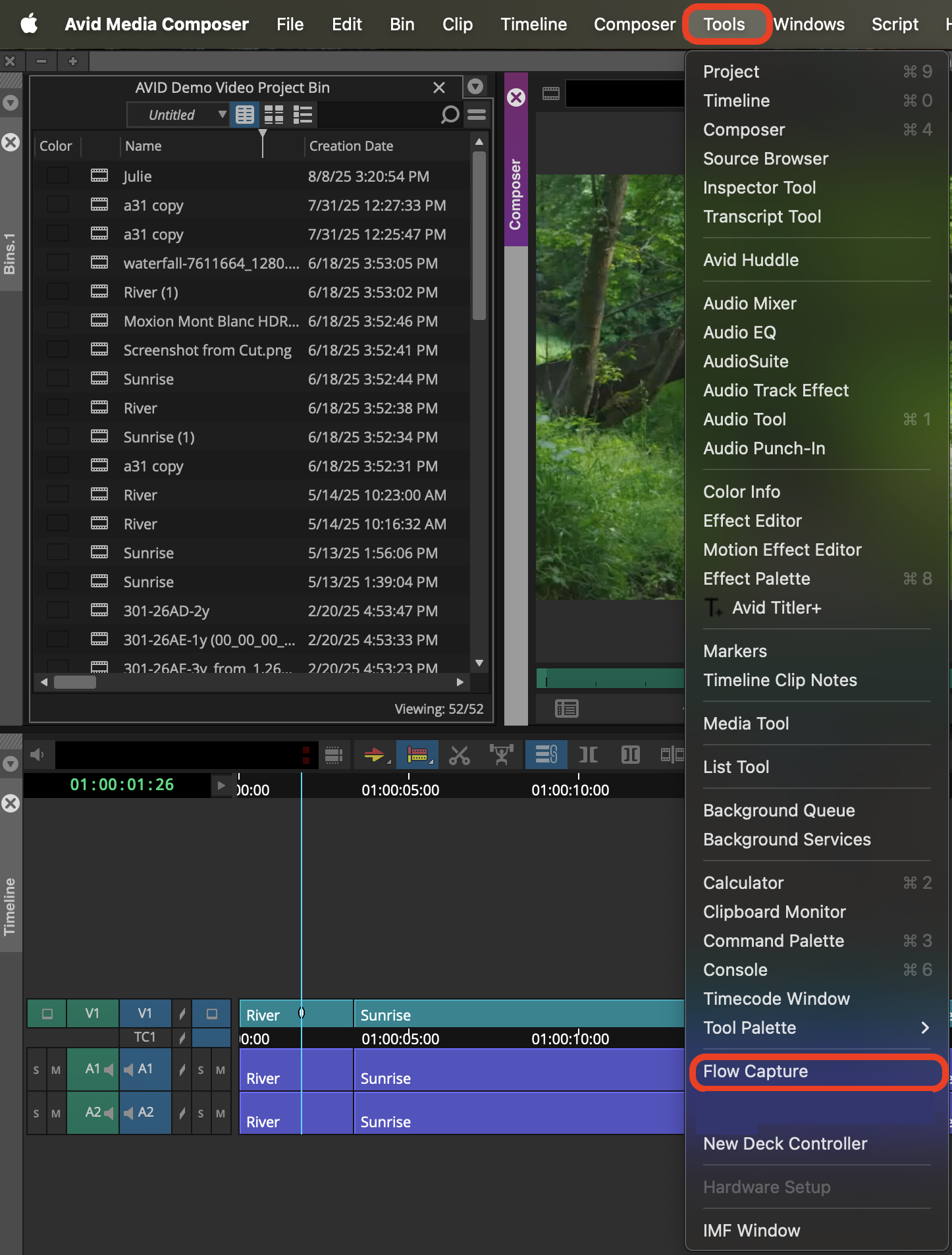Close the AVID Demo Video Project Bin tab
952x1255 pixels.
(x=439, y=88)
